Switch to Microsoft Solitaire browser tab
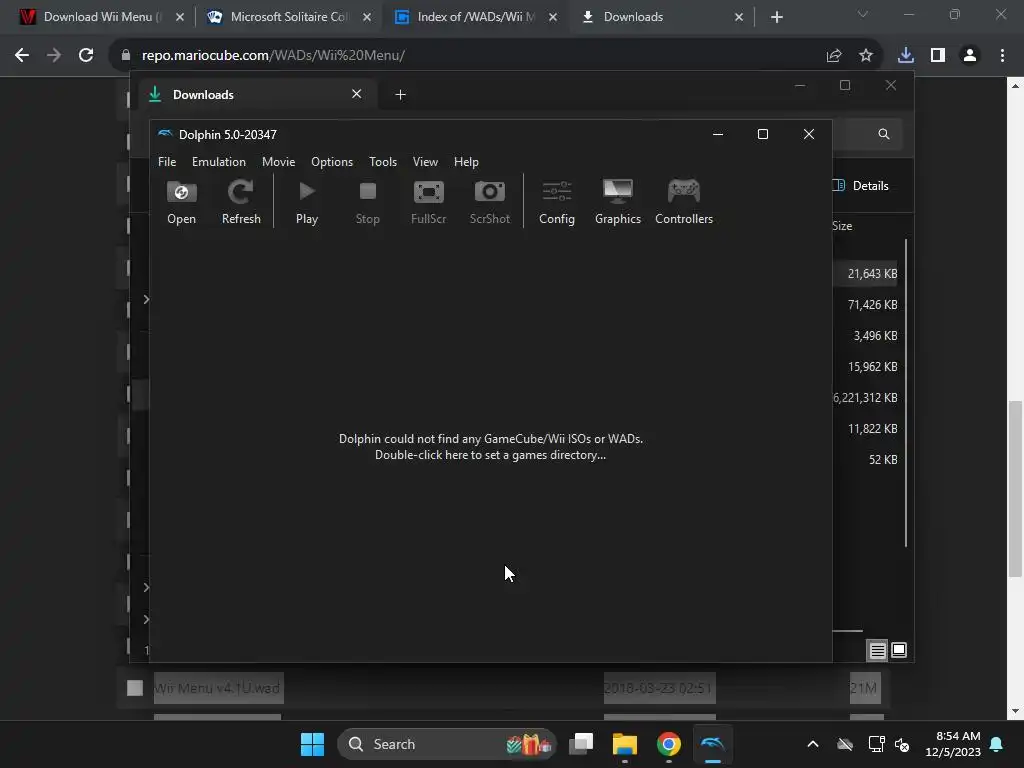Image resolution: width=1024 pixels, height=768 pixels. (290, 17)
